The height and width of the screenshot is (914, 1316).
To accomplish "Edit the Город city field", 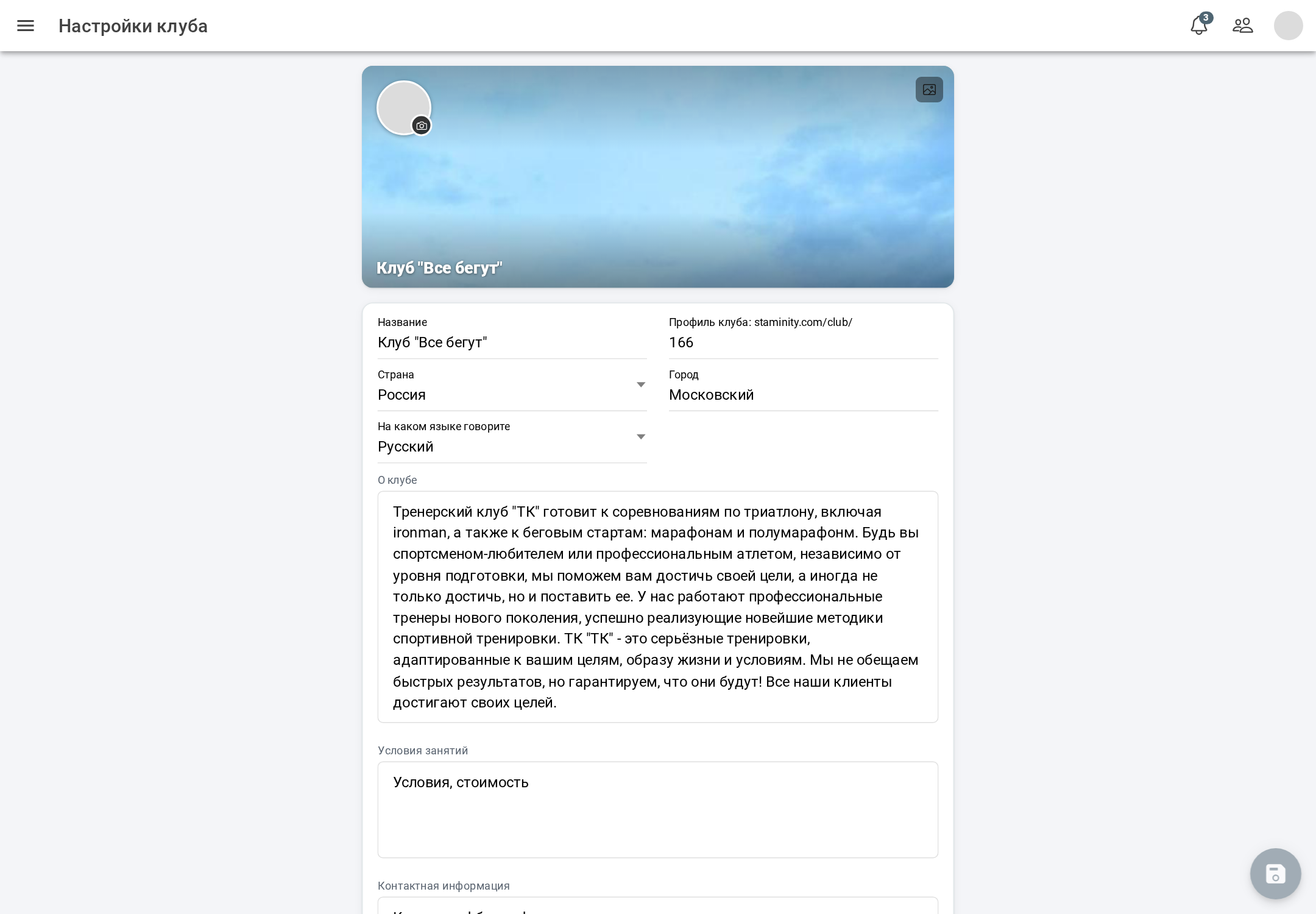I will click(x=804, y=394).
